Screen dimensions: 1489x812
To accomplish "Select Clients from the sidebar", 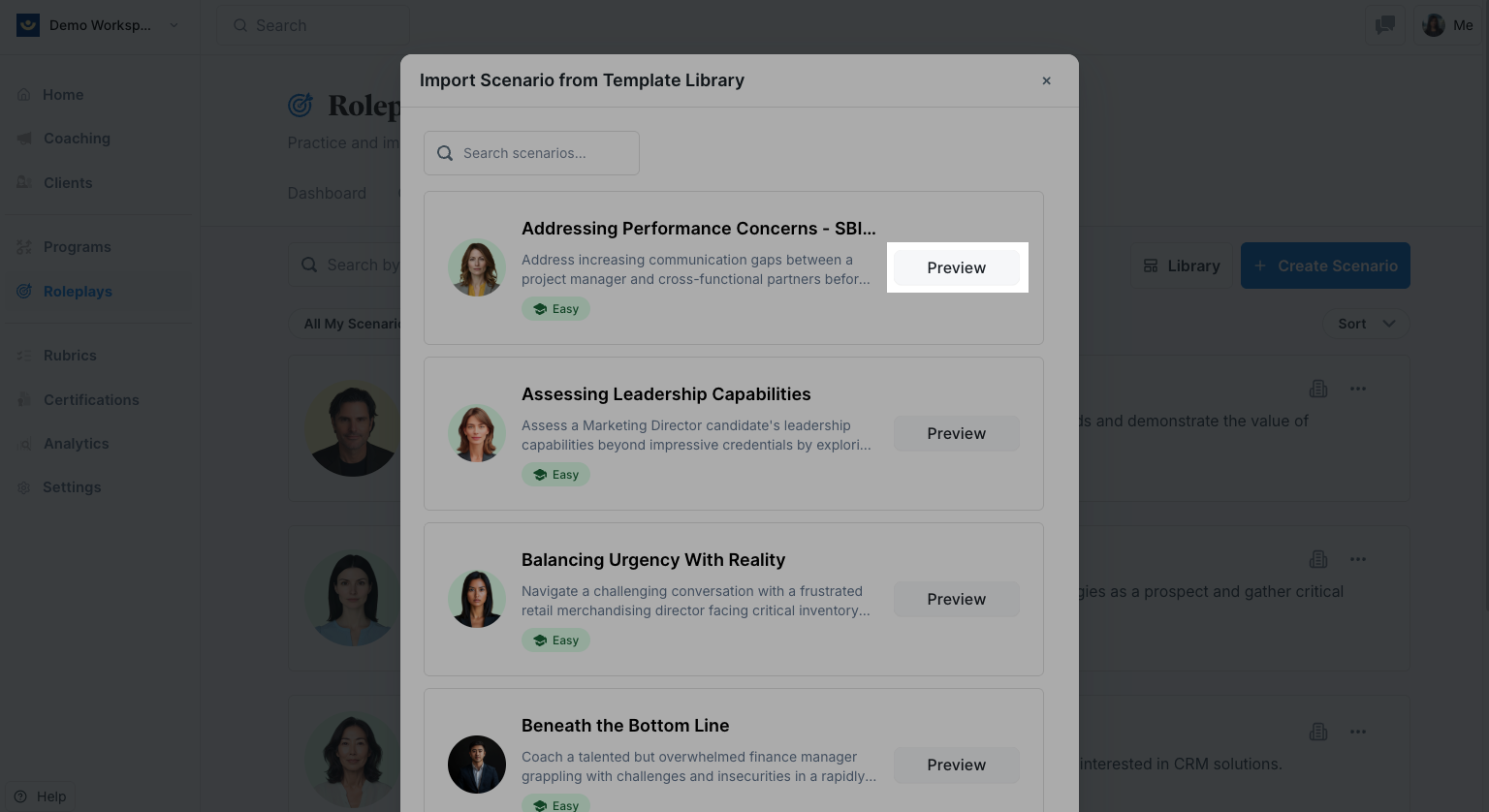I will coord(68,183).
